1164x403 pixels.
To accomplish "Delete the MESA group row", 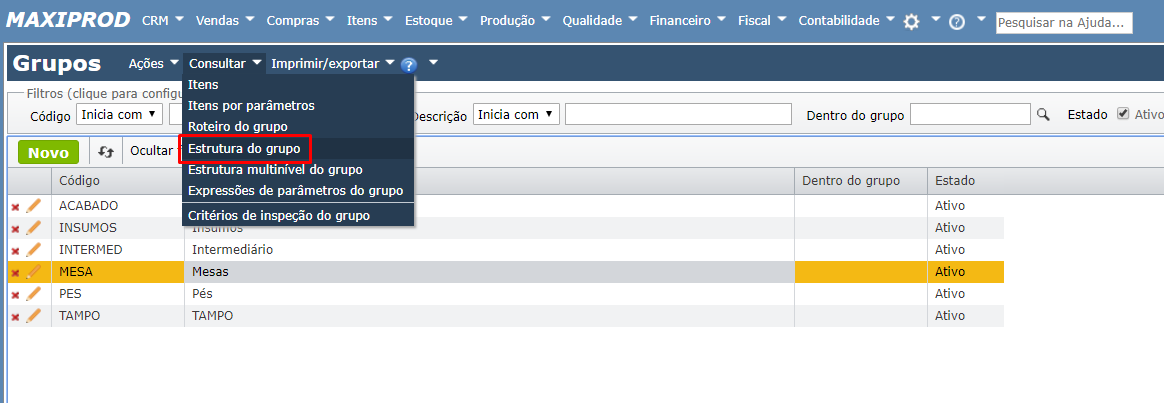I will (x=15, y=273).
